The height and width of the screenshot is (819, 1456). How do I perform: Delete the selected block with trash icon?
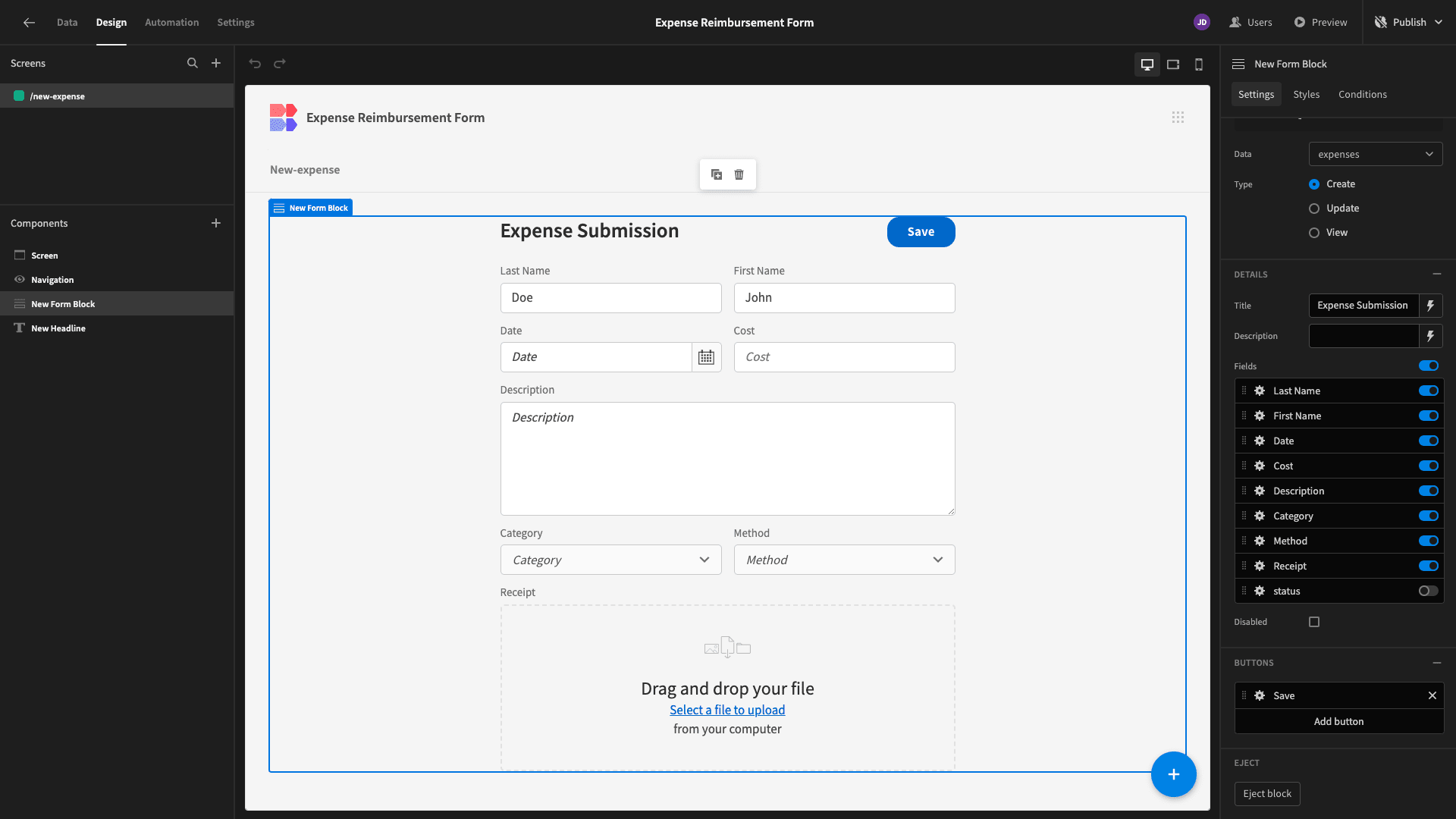point(739,174)
